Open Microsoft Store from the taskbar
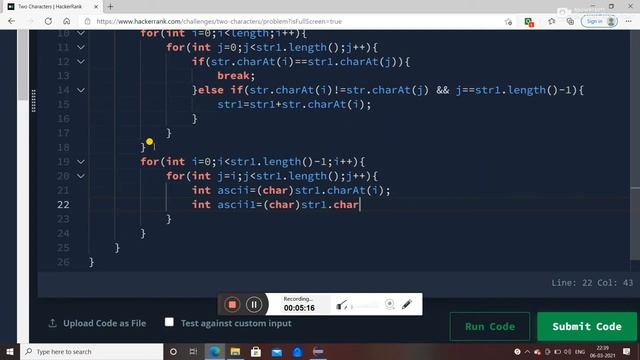640x360 pixels. tap(256, 351)
